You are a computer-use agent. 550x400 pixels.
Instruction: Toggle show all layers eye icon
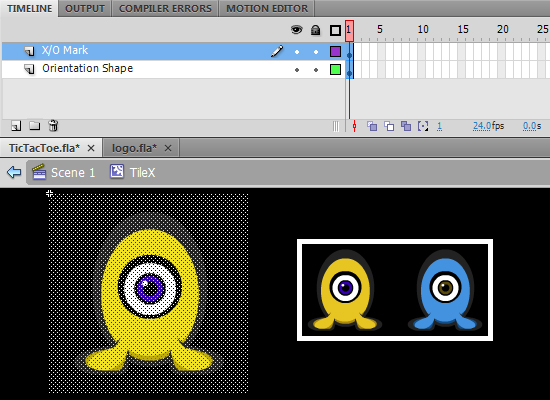tap(297, 30)
